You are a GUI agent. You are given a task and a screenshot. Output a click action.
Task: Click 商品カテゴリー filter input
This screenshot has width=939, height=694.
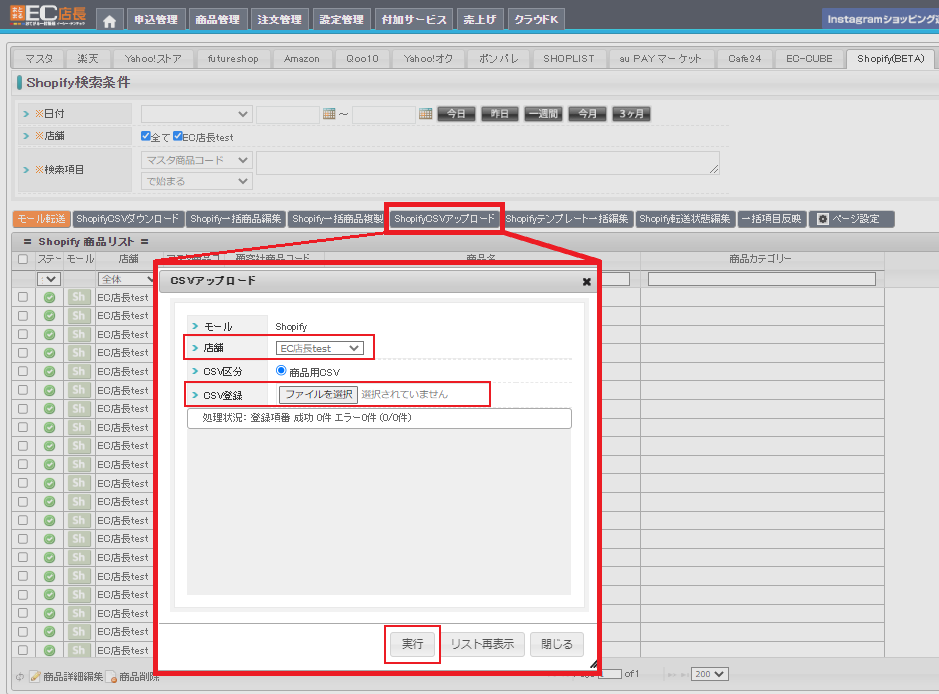coord(762,279)
